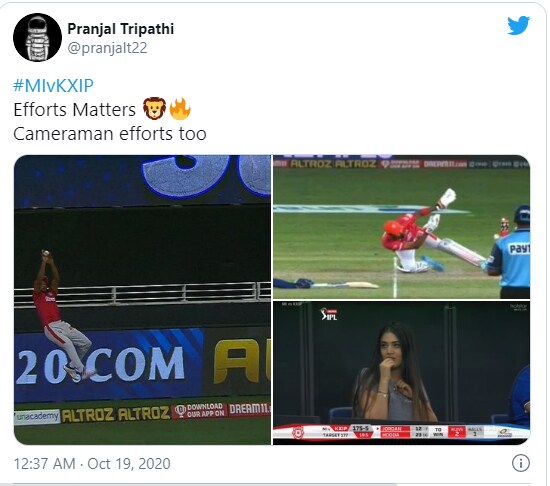Click the 'Efforts Matters' tweet text
The width and height of the screenshot is (550, 486).
pos(74,109)
